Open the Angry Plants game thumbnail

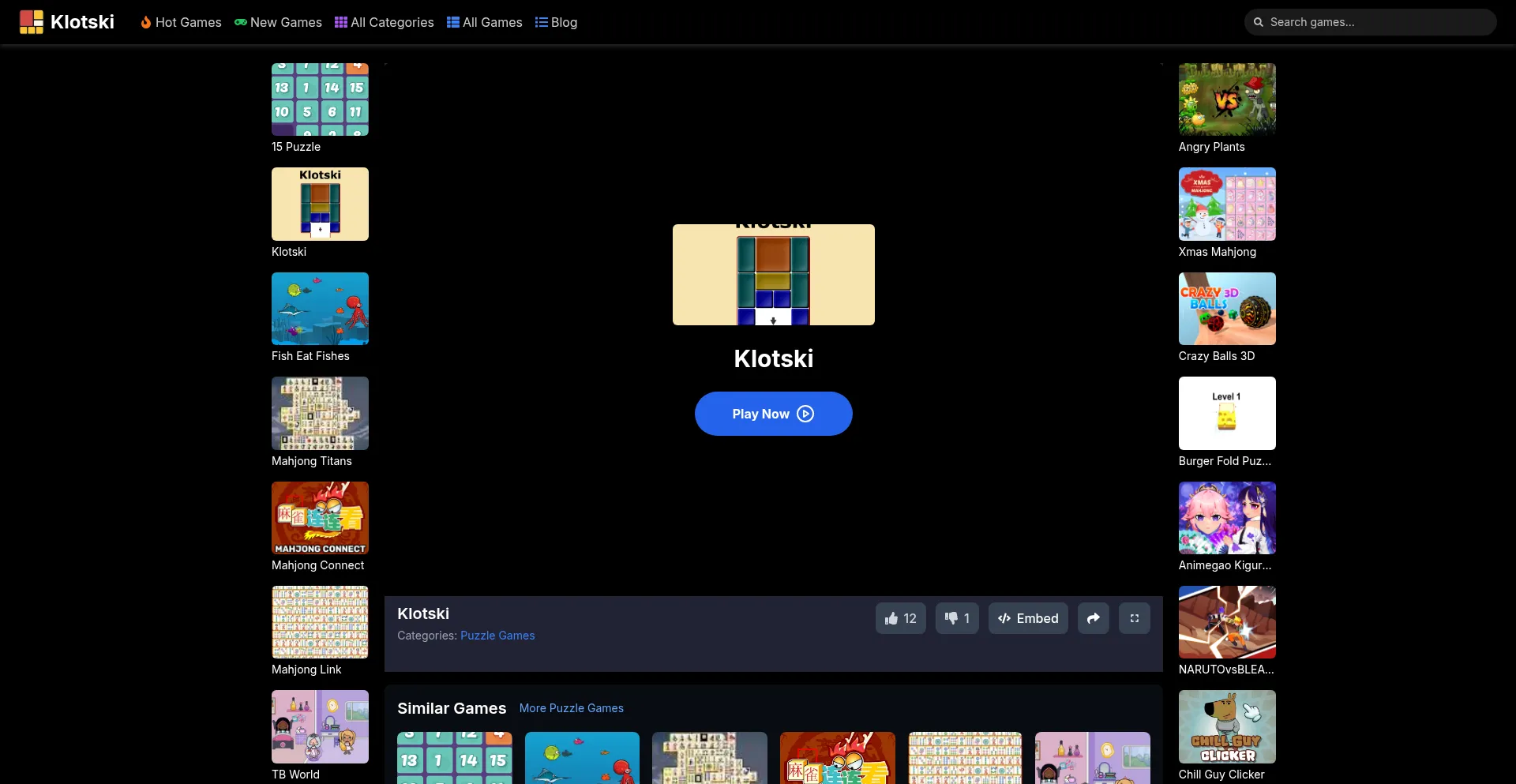[1227, 99]
